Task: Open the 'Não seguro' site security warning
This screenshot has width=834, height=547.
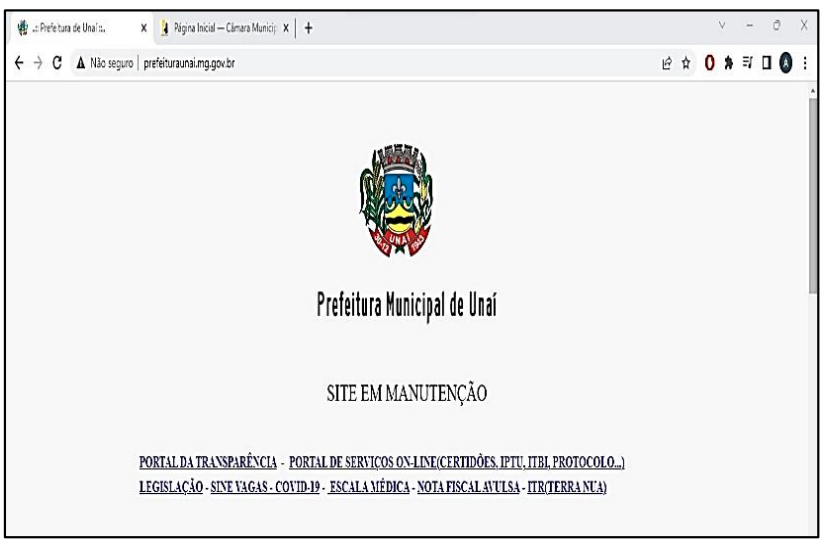Action: click(x=104, y=63)
